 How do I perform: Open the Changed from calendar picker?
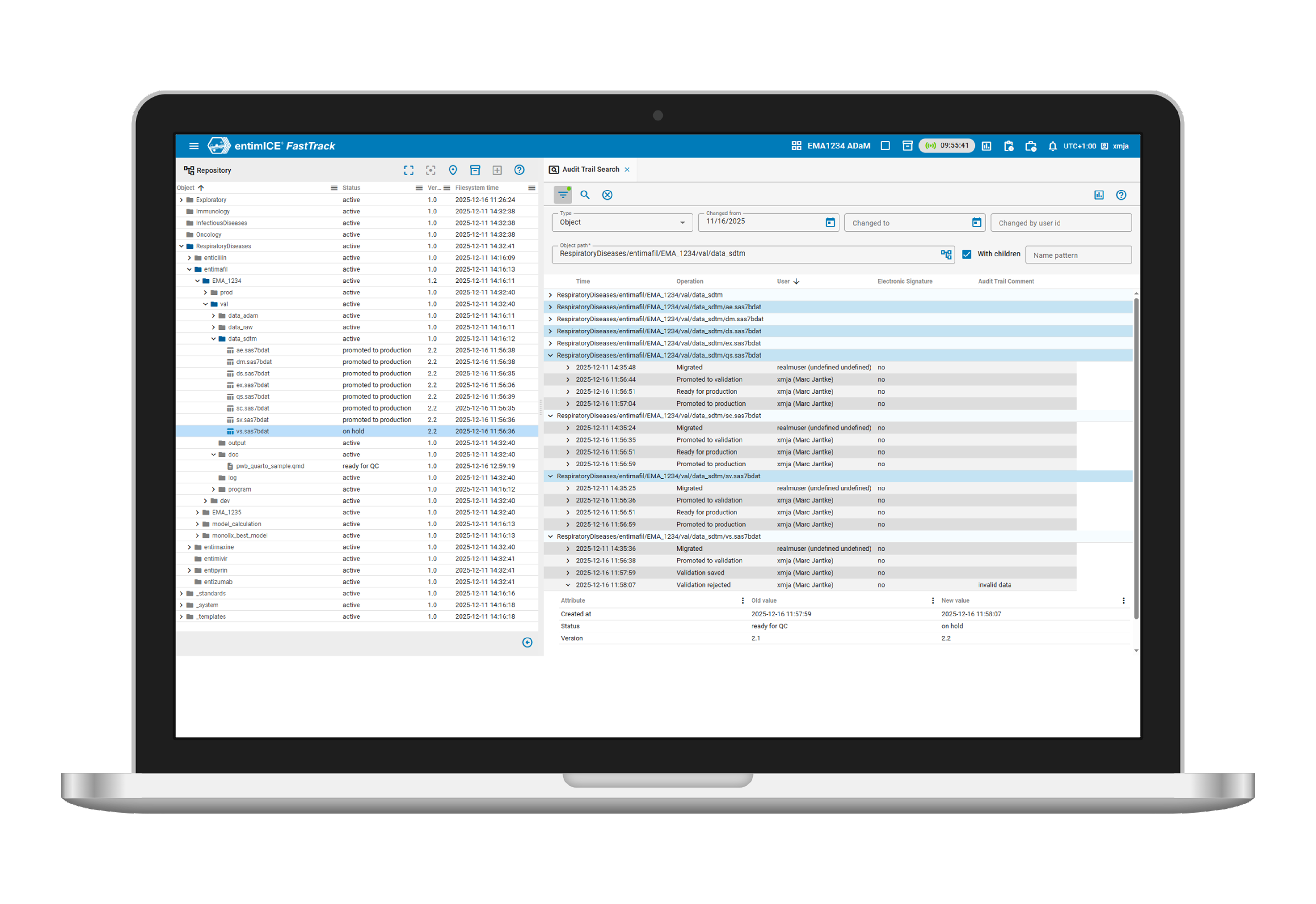pyautogui.click(x=830, y=223)
